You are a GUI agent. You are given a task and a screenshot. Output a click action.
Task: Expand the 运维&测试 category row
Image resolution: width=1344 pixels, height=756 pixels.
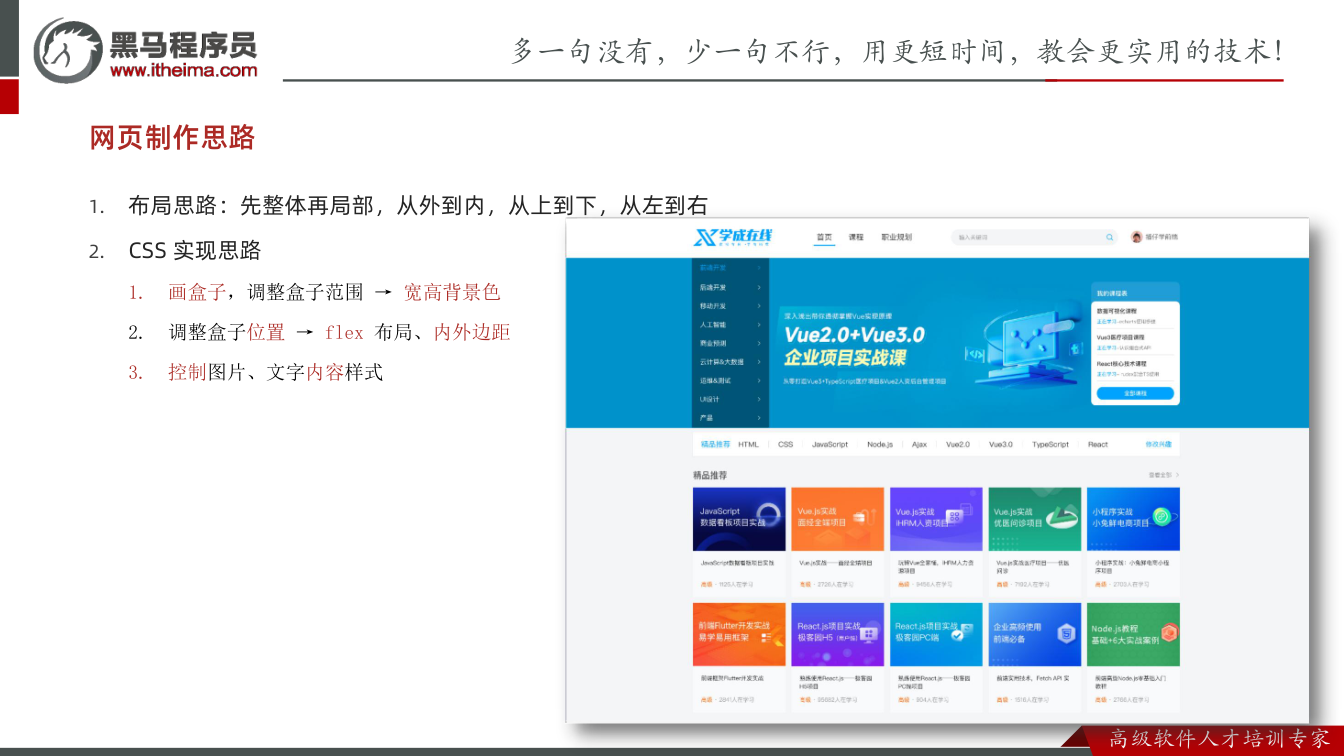pyautogui.click(x=731, y=380)
